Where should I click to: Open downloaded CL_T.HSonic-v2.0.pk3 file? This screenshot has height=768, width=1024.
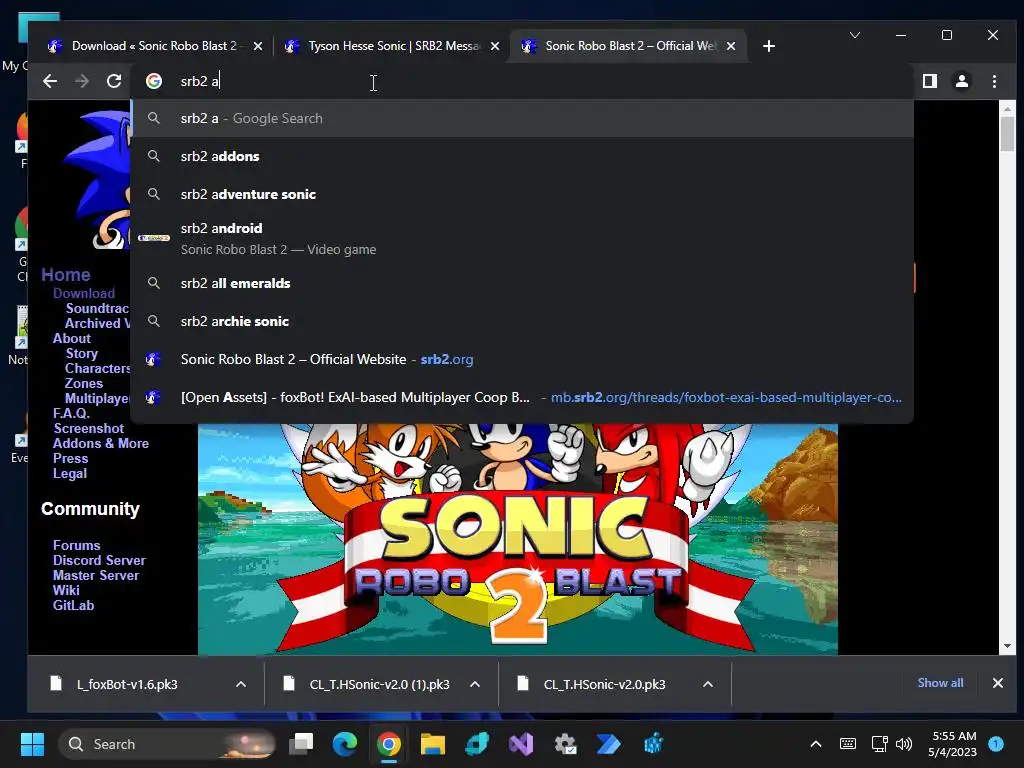[x=604, y=684]
